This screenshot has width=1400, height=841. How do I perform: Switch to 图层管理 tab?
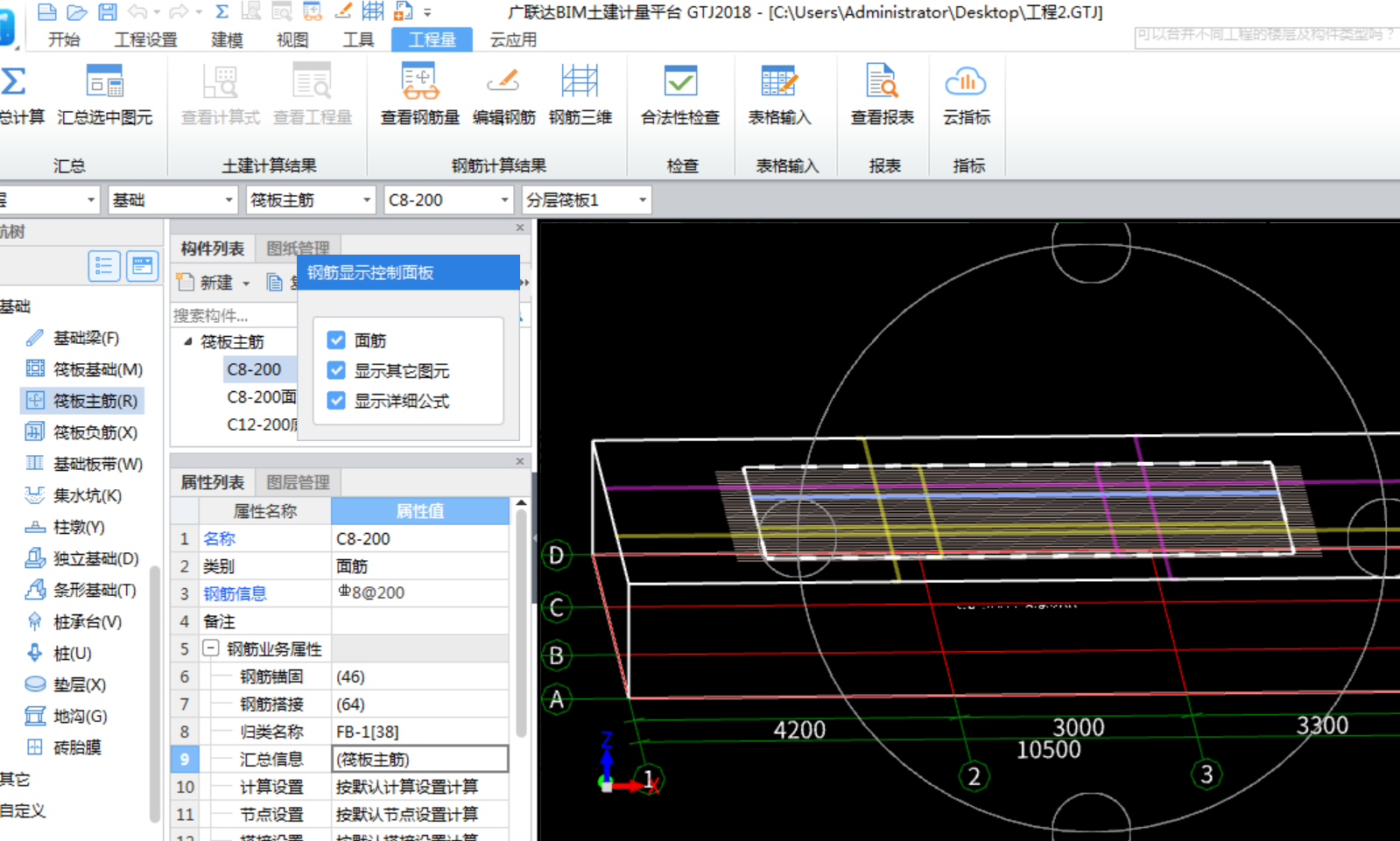tap(298, 482)
